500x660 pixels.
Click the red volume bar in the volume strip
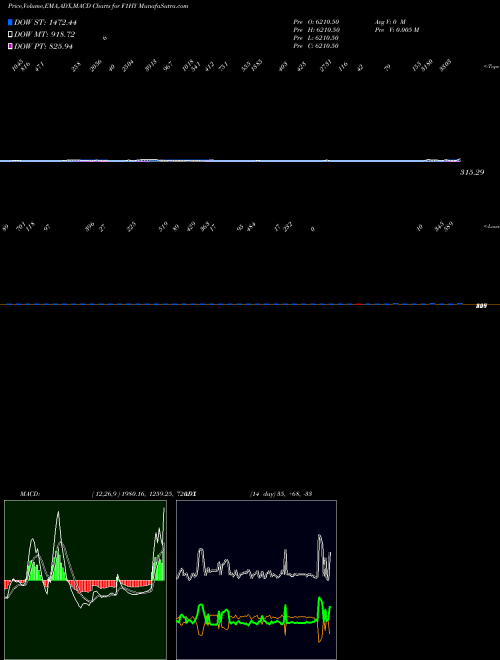pyautogui.click(x=359, y=303)
